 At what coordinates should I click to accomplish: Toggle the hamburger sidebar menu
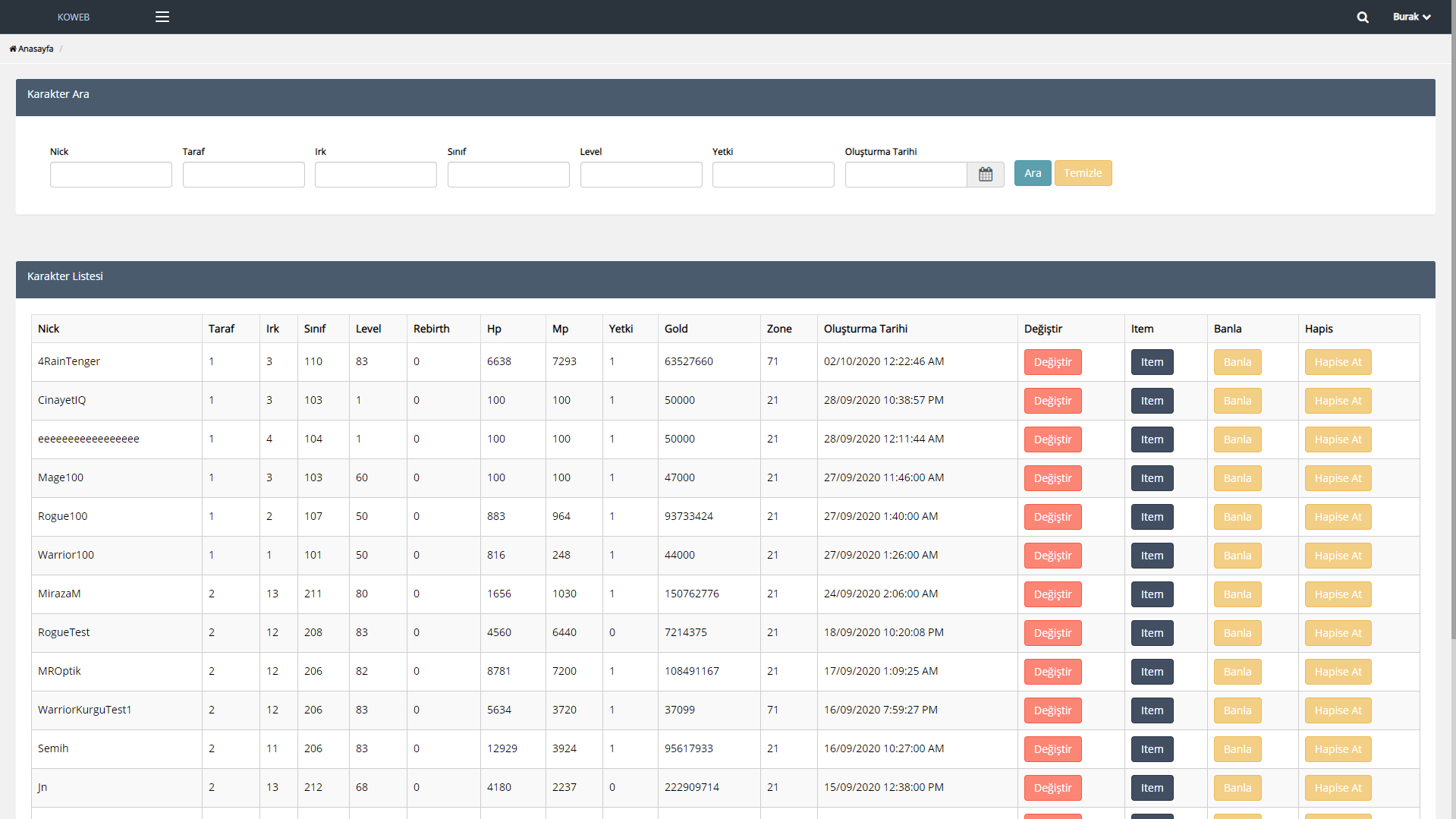[x=162, y=17]
